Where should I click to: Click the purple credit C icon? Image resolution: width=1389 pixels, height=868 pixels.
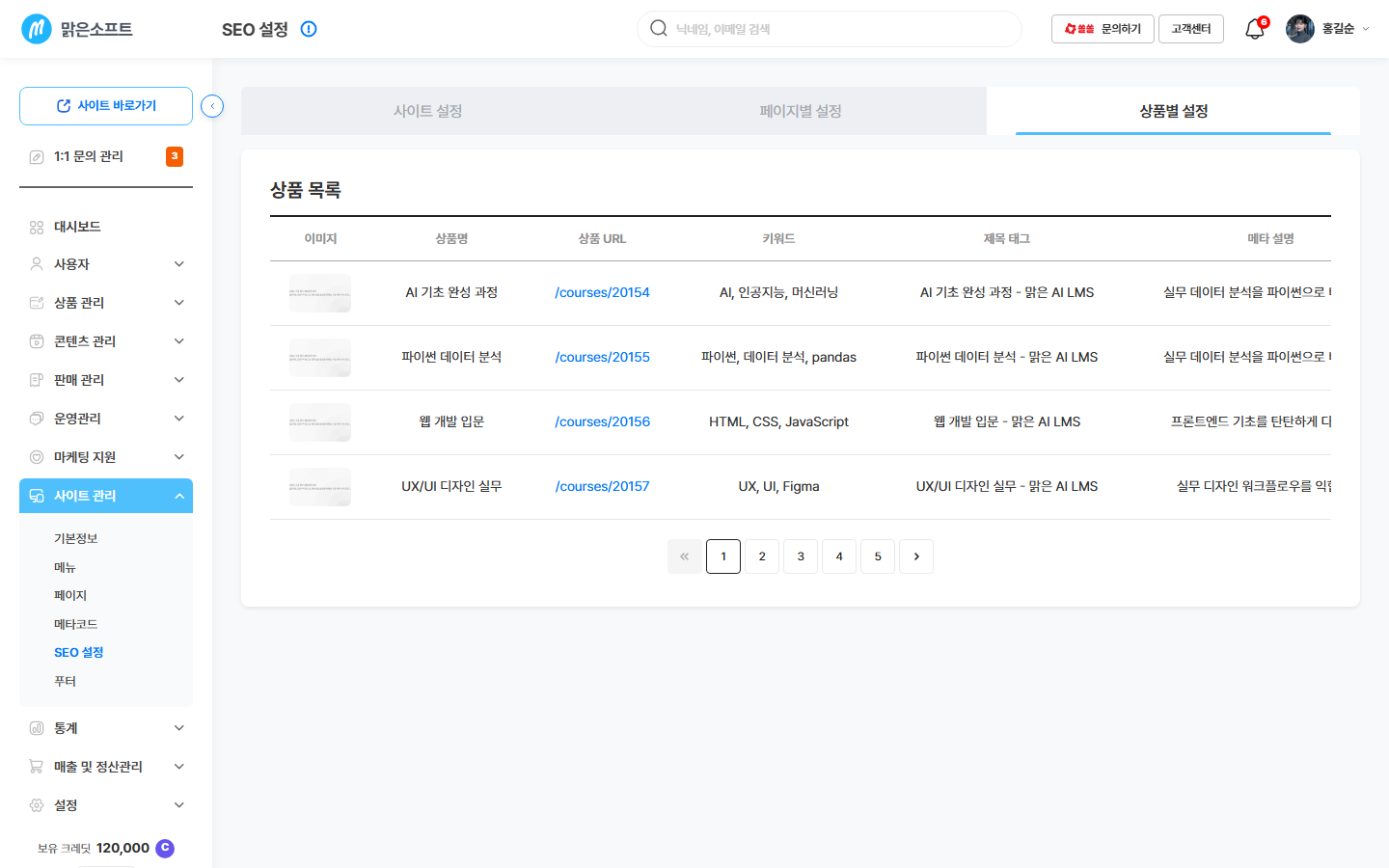click(165, 848)
